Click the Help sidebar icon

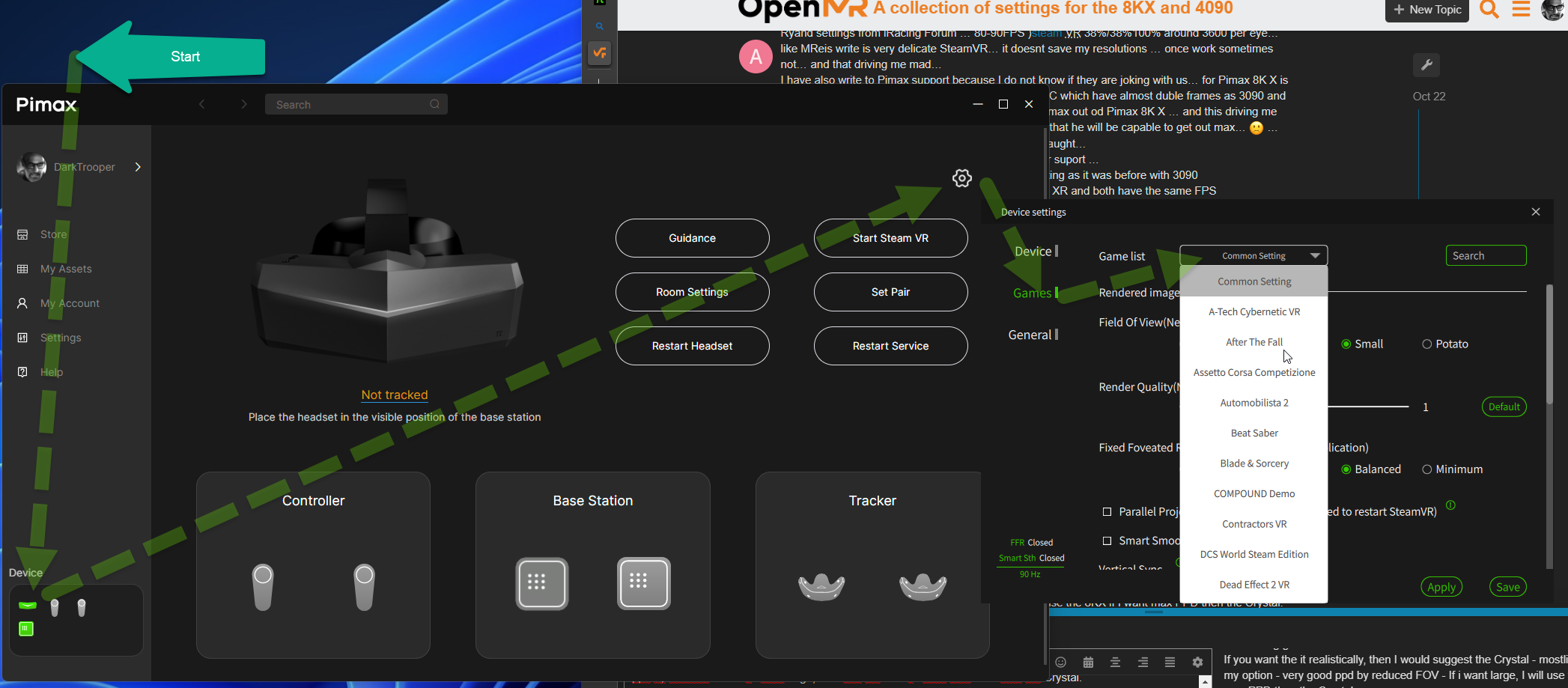(22, 372)
